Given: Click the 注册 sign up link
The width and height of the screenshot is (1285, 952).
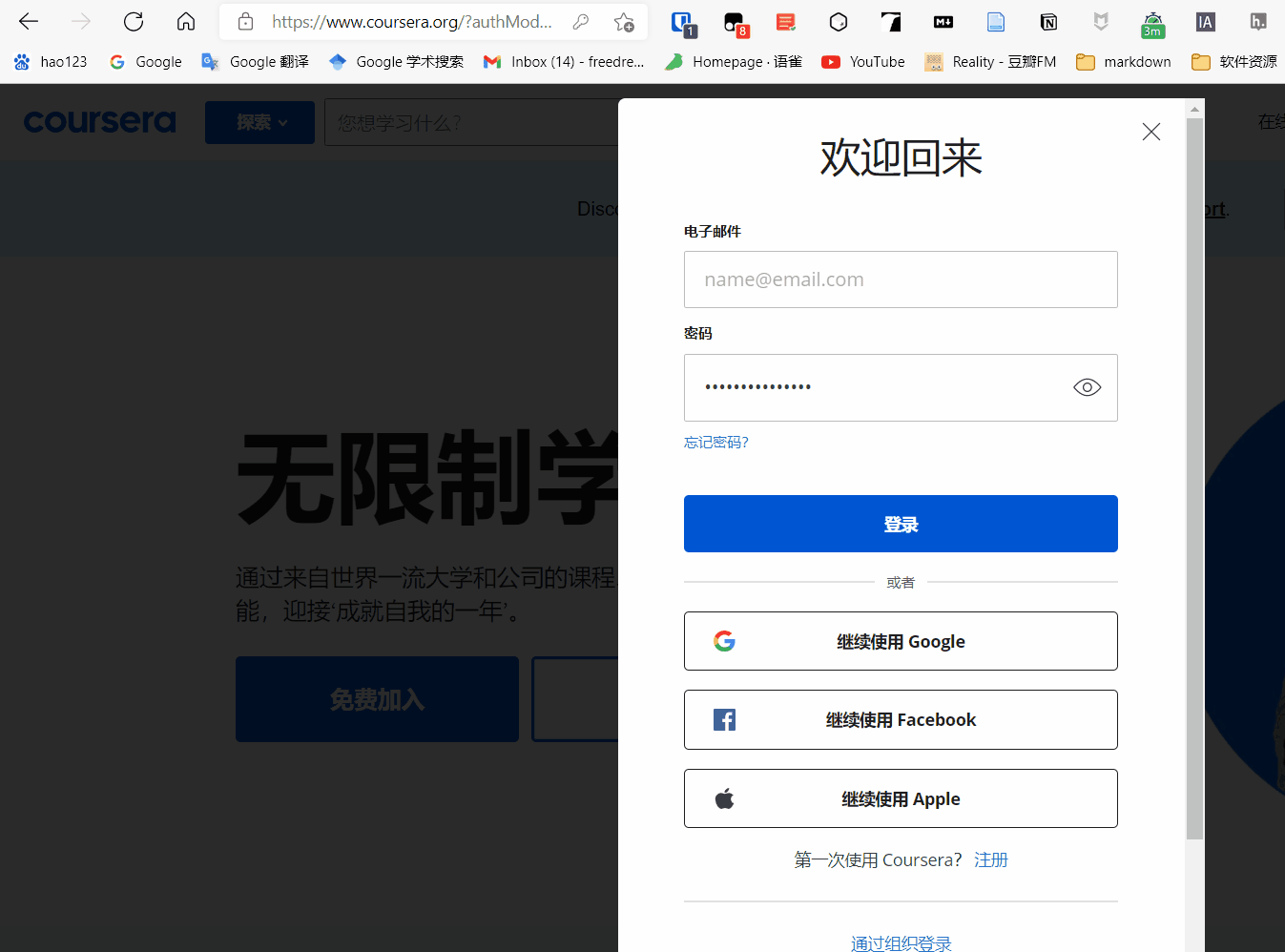Looking at the screenshot, I should pyautogui.click(x=991, y=859).
